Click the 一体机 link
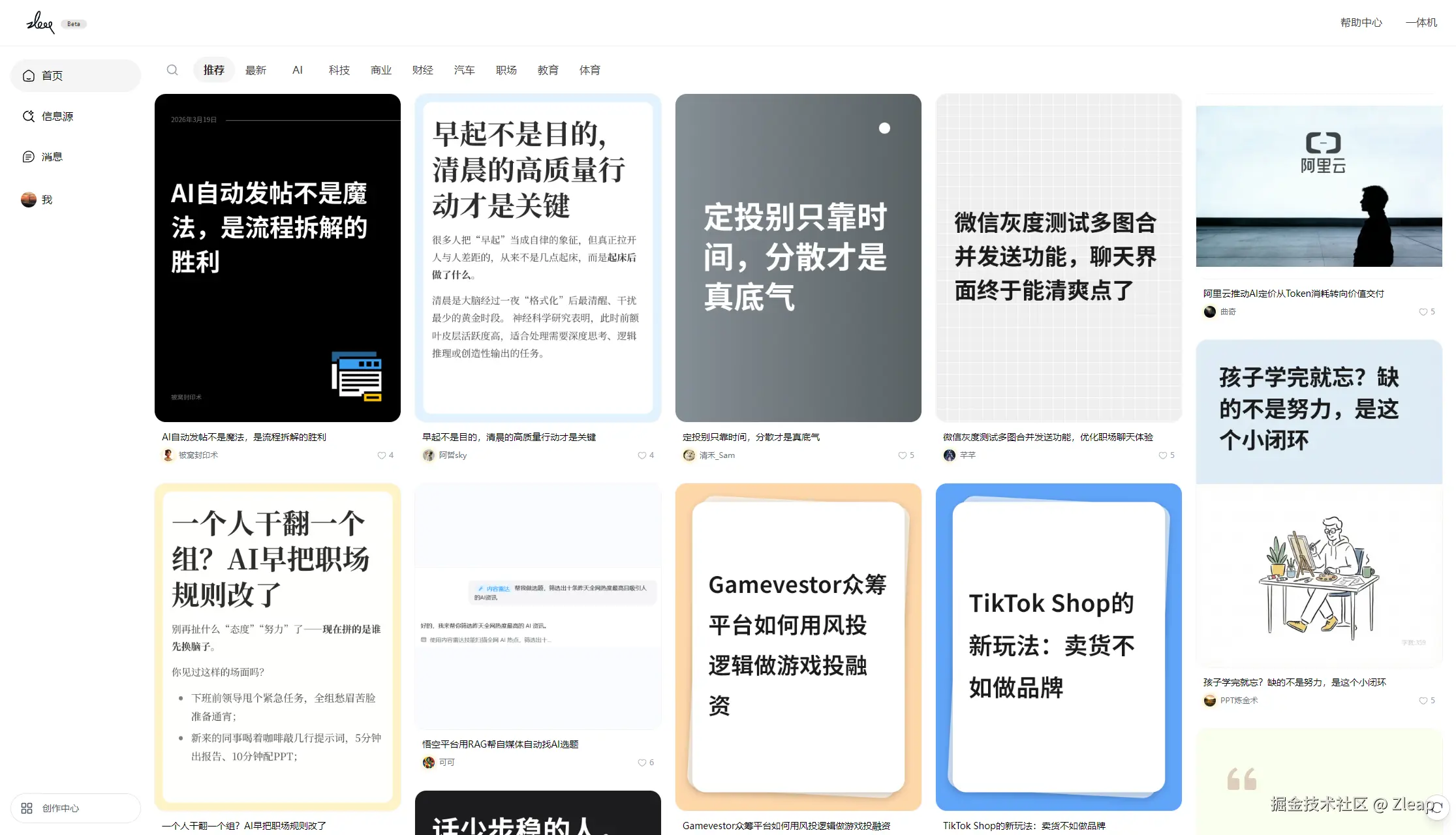Screen dimensions: 1456x835 [x=1421, y=22]
